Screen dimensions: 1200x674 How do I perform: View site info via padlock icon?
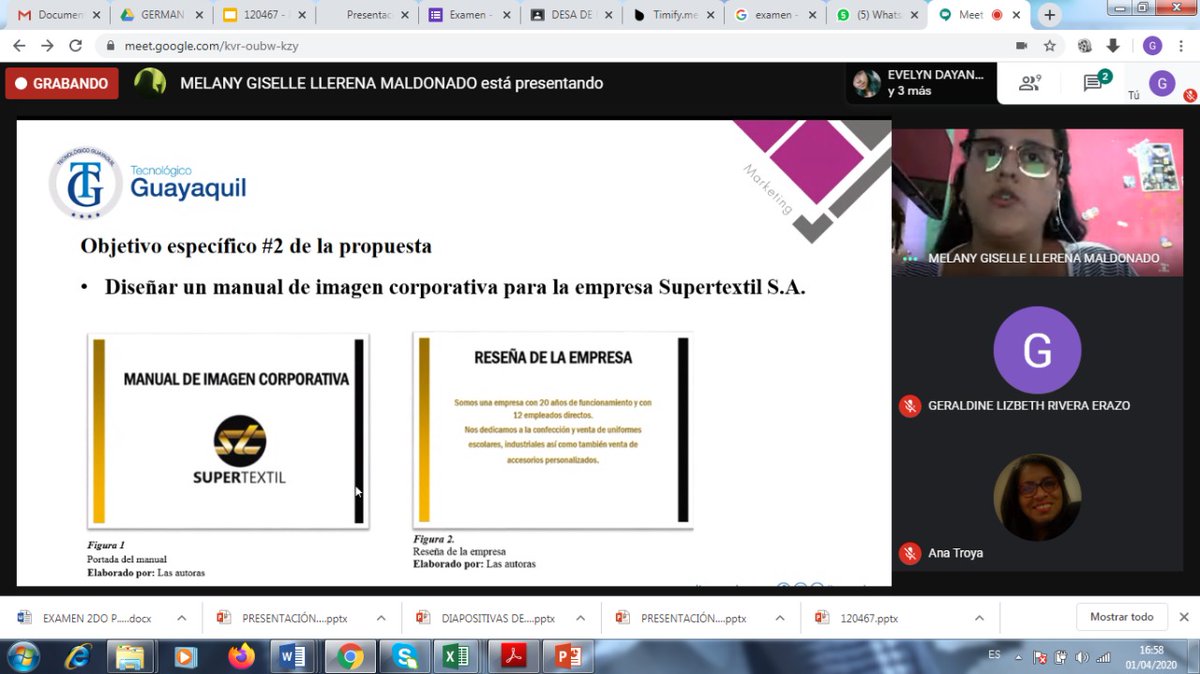coord(110,46)
